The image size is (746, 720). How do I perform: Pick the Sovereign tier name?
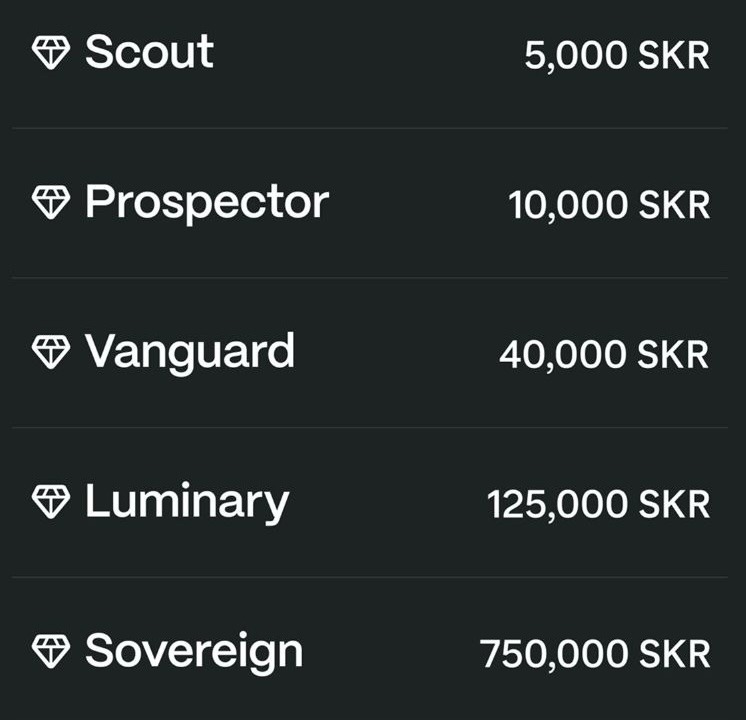[x=193, y=652]
